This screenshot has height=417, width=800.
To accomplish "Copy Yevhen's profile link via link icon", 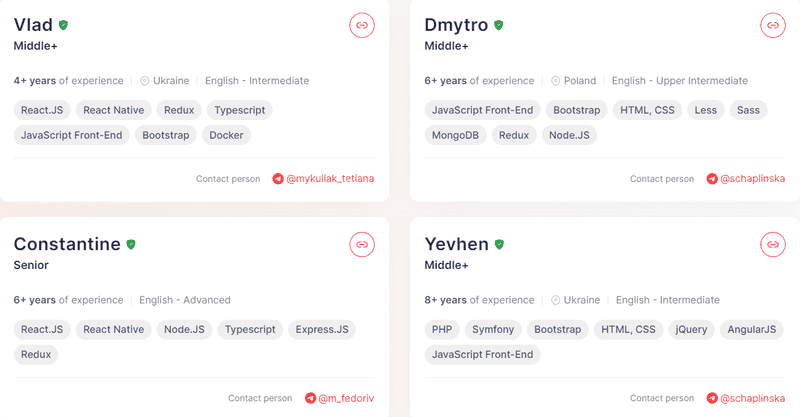I will [x=772, y=244].
